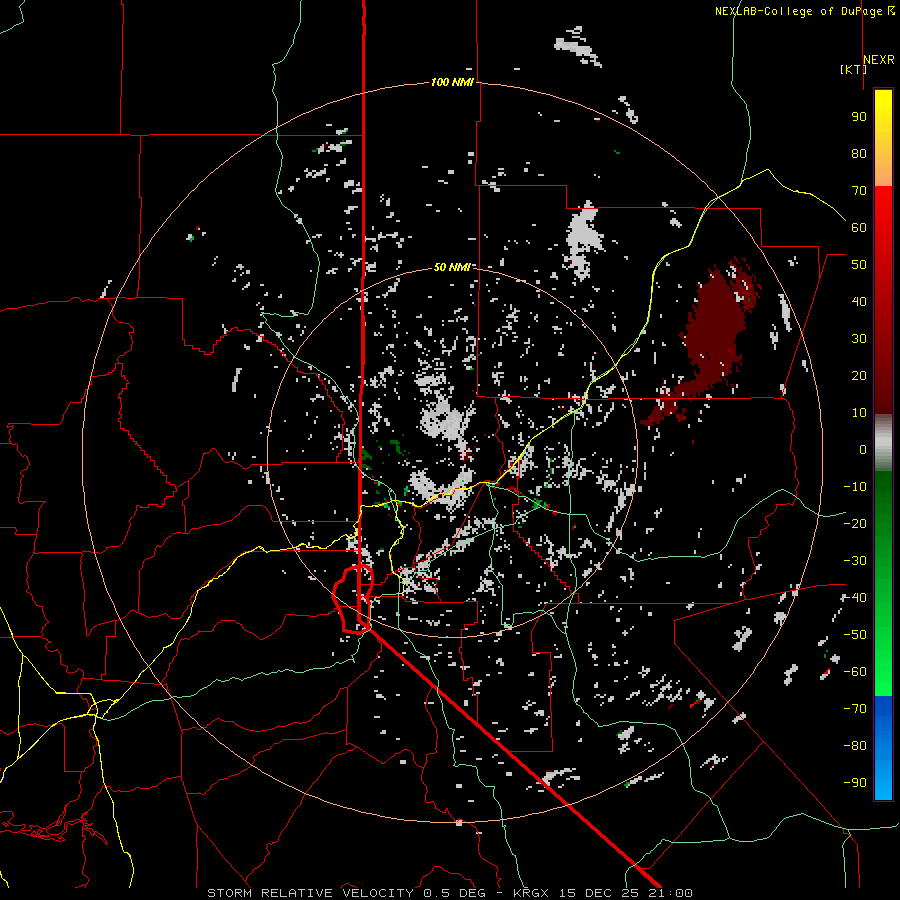Click the -90 value on velocity scale
Screen dimensions: 900x900
coord(855,783)
